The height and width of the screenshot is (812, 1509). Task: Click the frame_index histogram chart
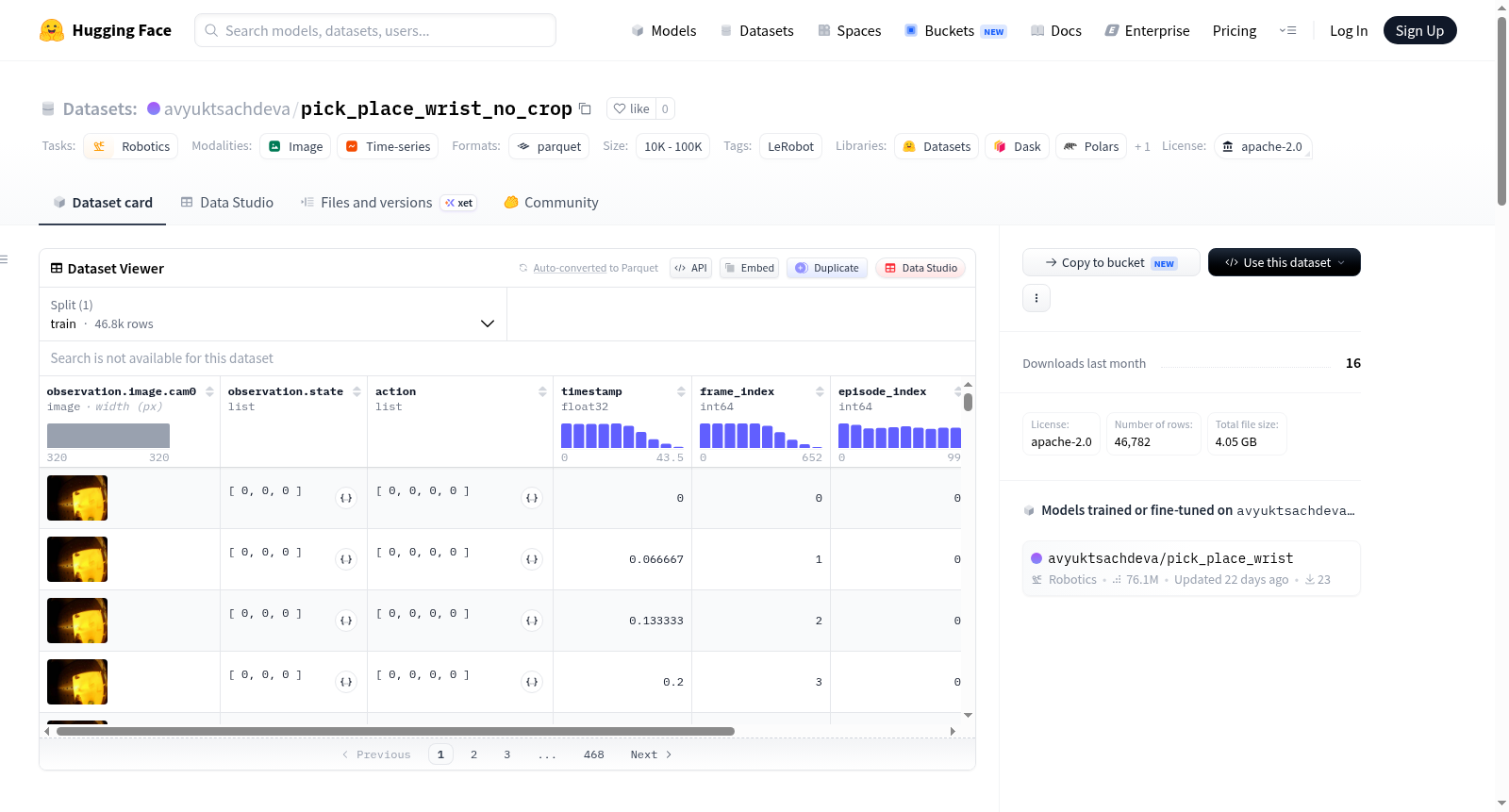tap(761, 436)
